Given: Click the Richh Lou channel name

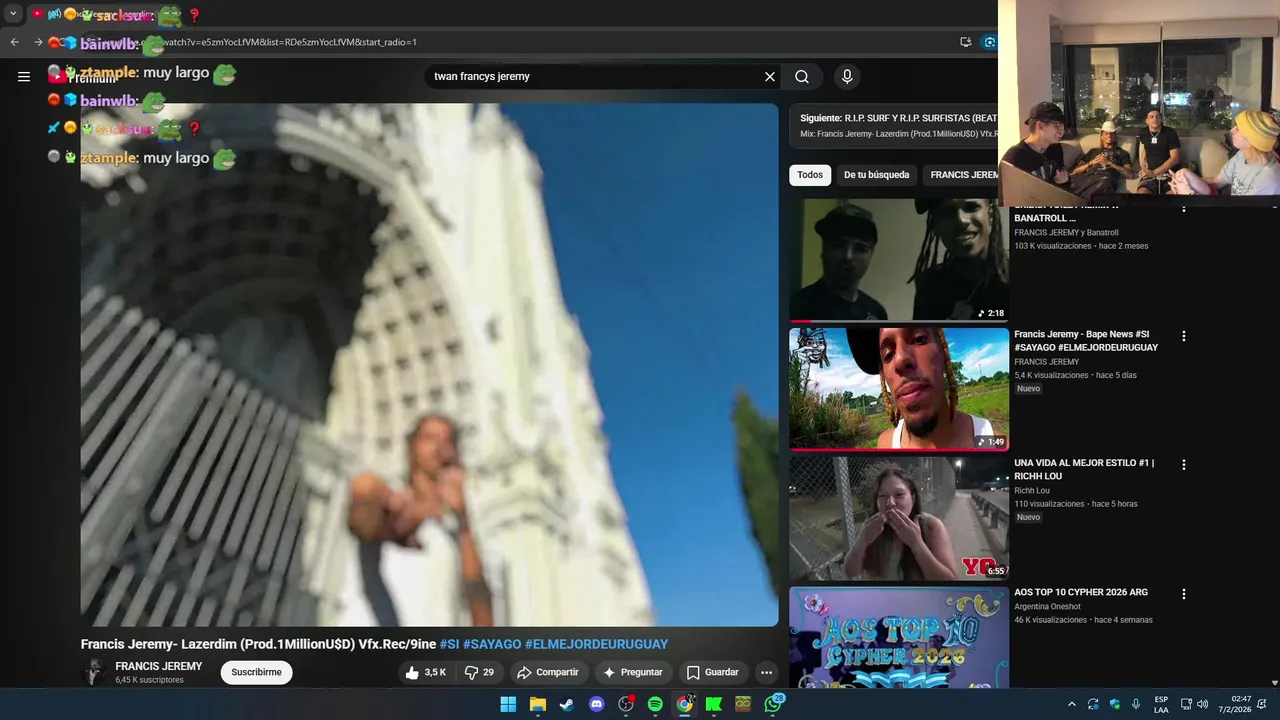Looking at the screenshot, I should coord(1032,491).
